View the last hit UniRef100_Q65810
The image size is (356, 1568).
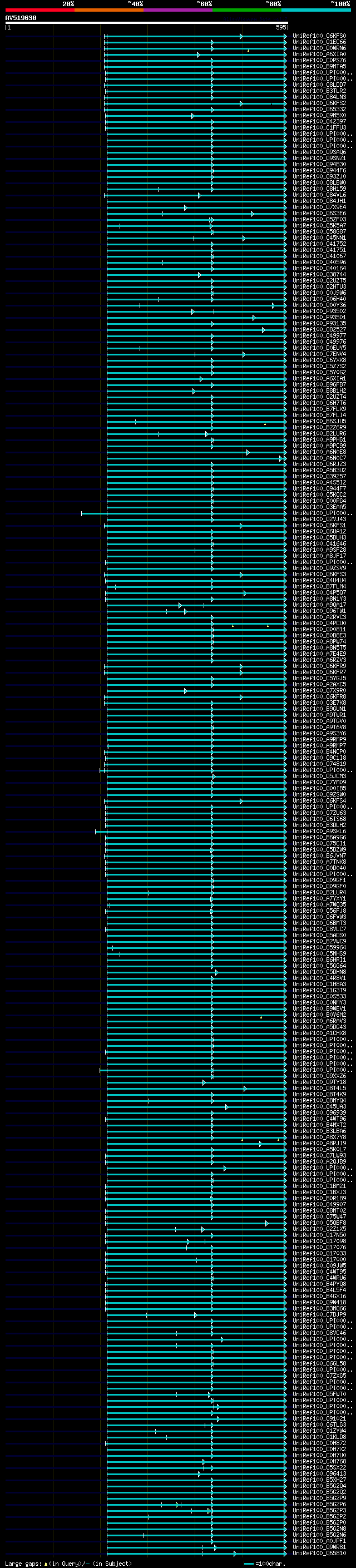[319, 1553]
